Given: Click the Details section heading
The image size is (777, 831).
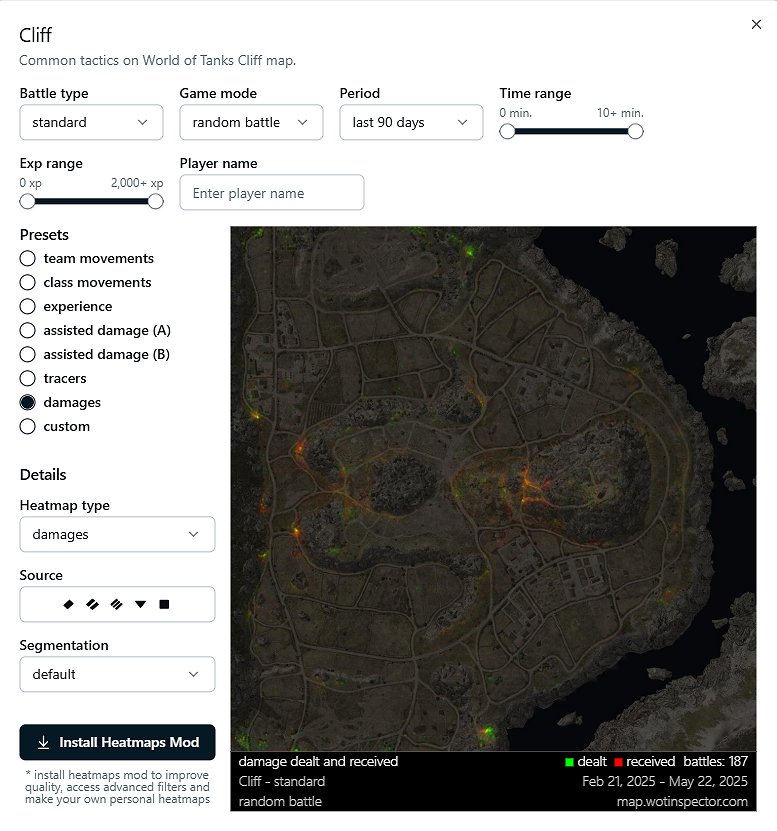Looking at the screenshot, I should click(x=43, y=474).
